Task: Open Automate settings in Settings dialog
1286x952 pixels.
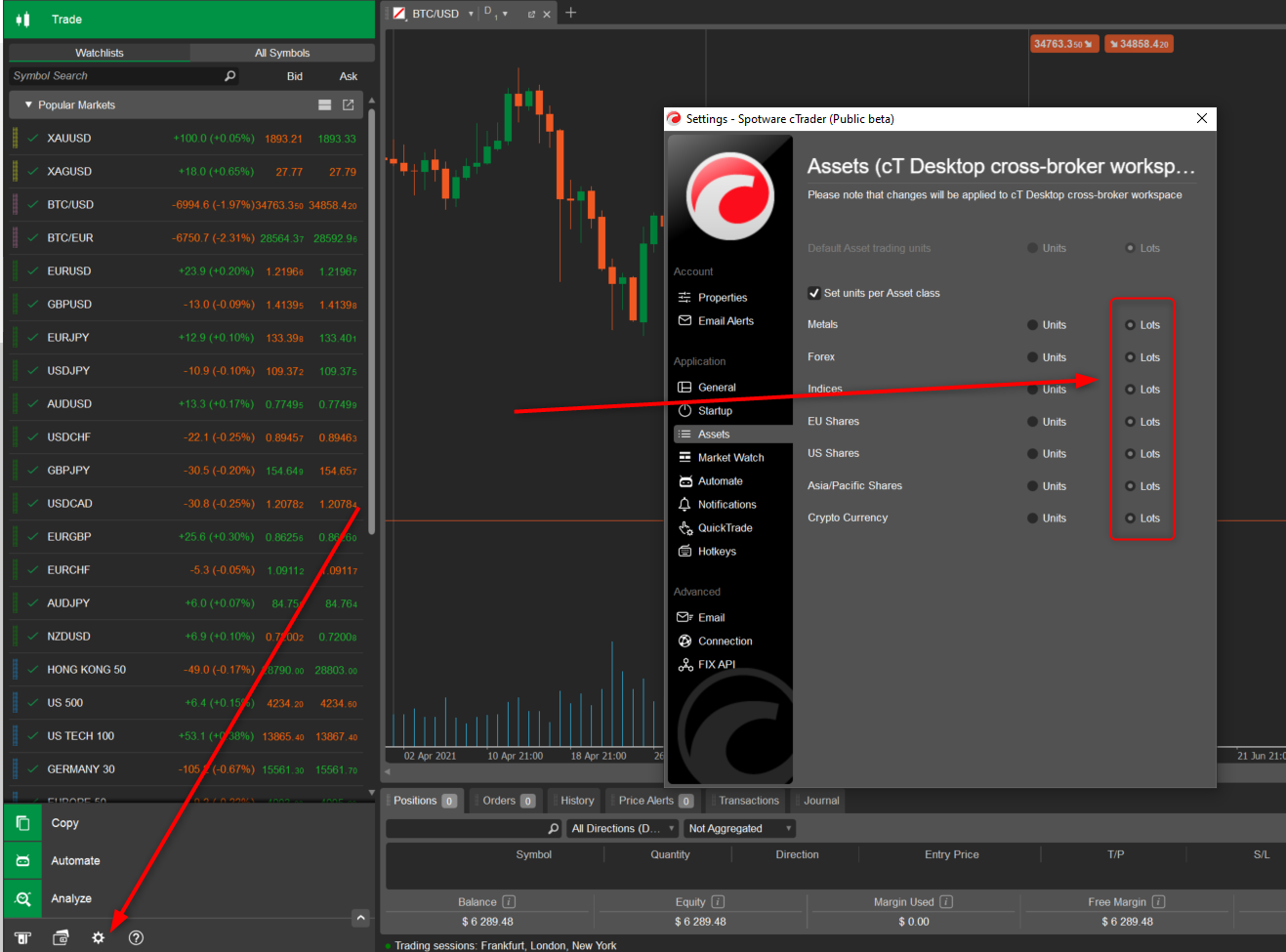Action: pyautogui.click(x=720, y=481)
